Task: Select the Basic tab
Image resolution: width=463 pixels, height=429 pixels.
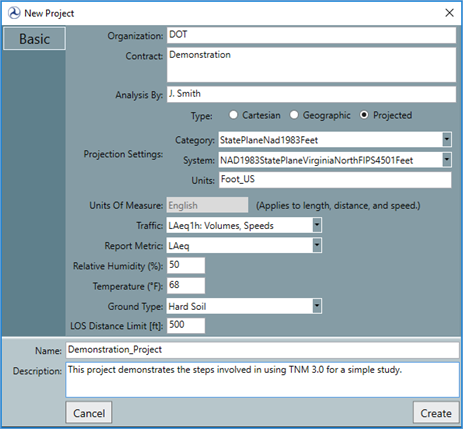Action: (x=34, y=39)
